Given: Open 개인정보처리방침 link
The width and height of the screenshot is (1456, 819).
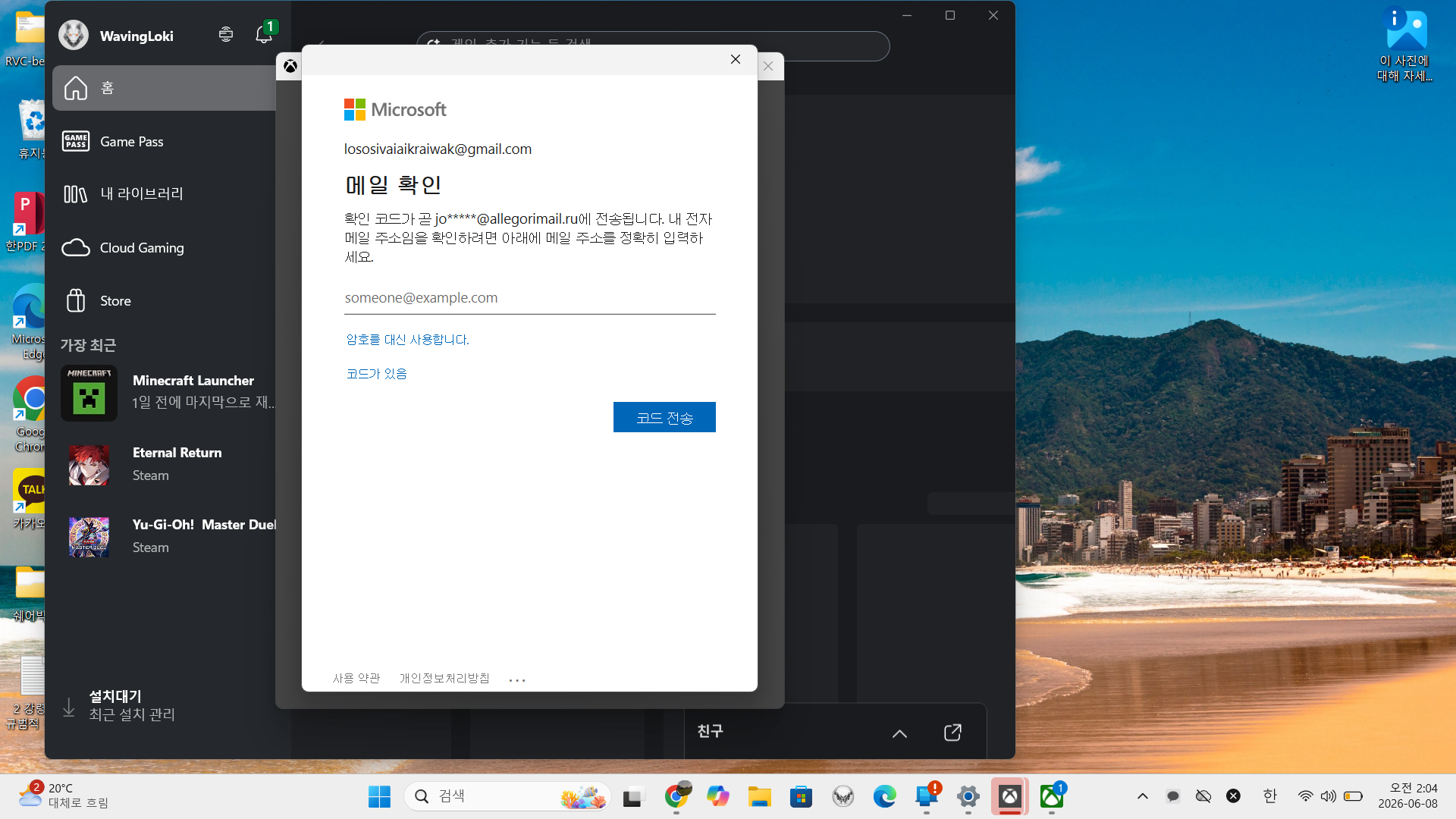Looking at the screenshot, I should pyautogui.click(x=444, y=678).
